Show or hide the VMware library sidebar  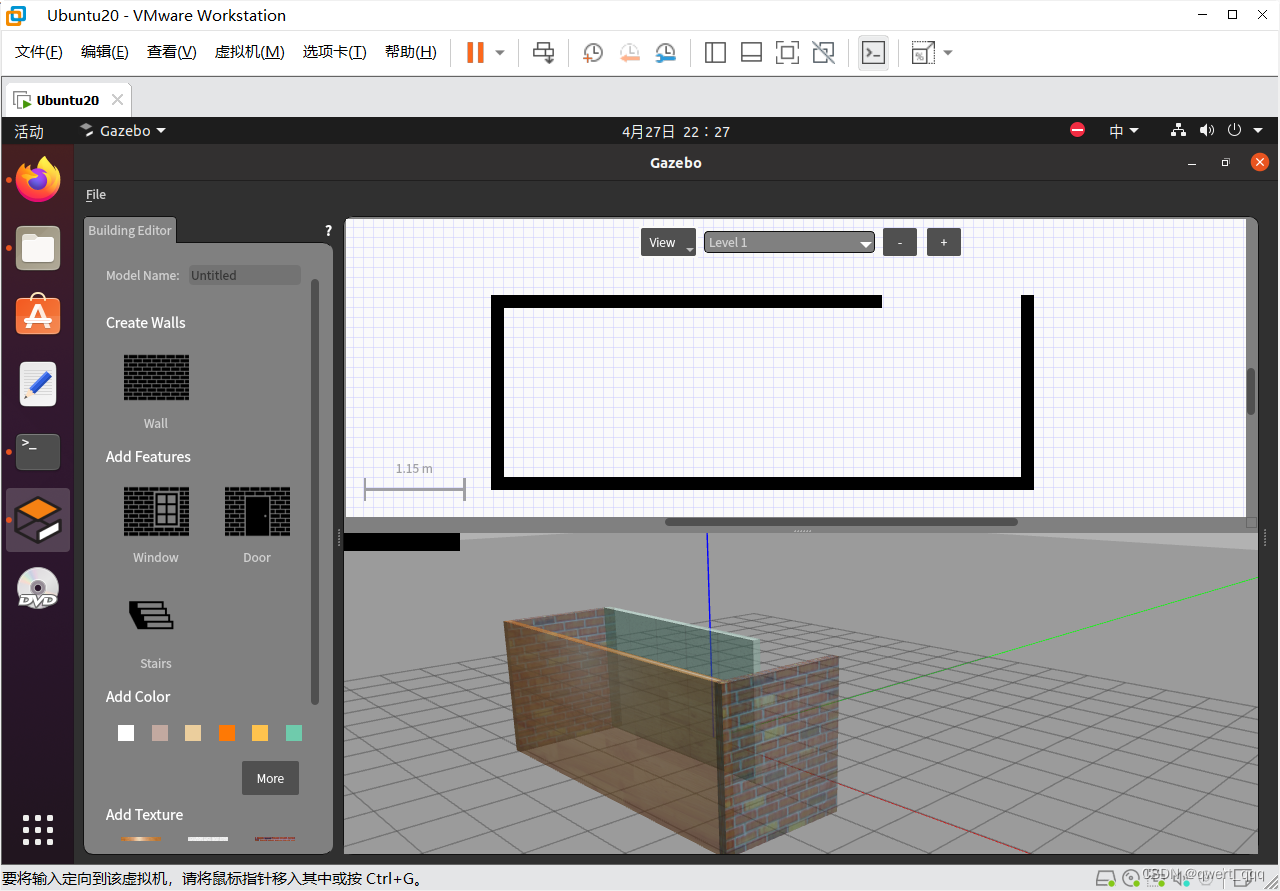click(715, 53)
